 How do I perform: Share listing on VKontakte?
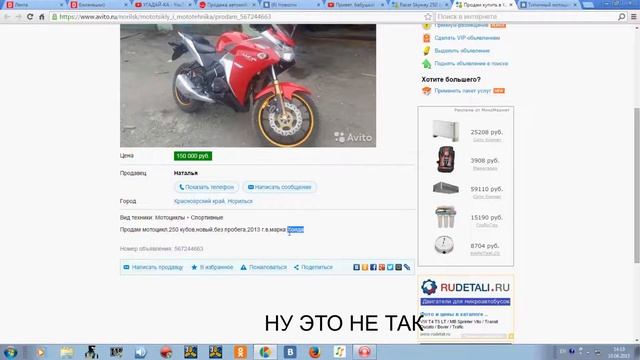356,267
